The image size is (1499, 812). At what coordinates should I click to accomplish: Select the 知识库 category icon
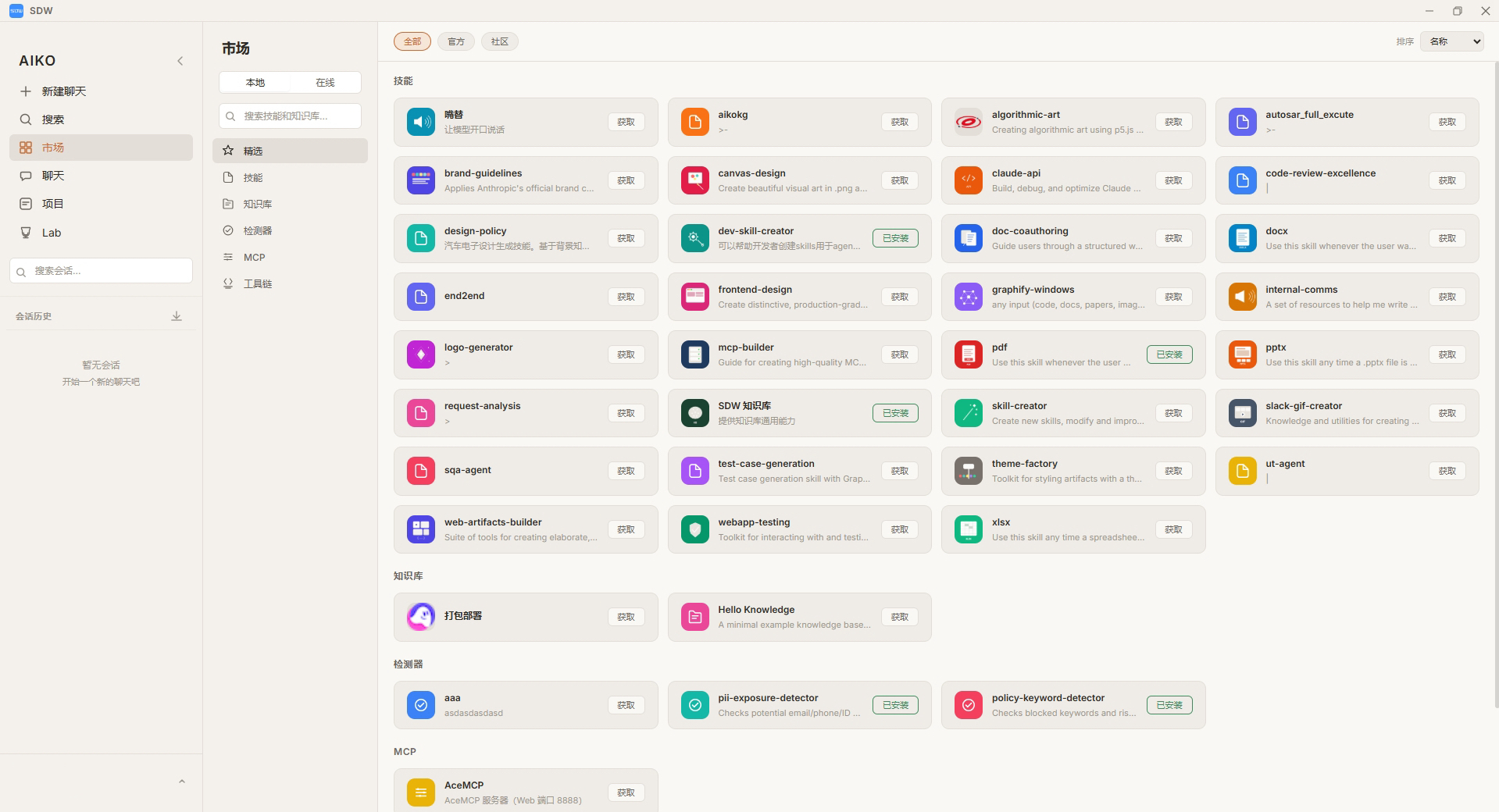tap(228, 204)
